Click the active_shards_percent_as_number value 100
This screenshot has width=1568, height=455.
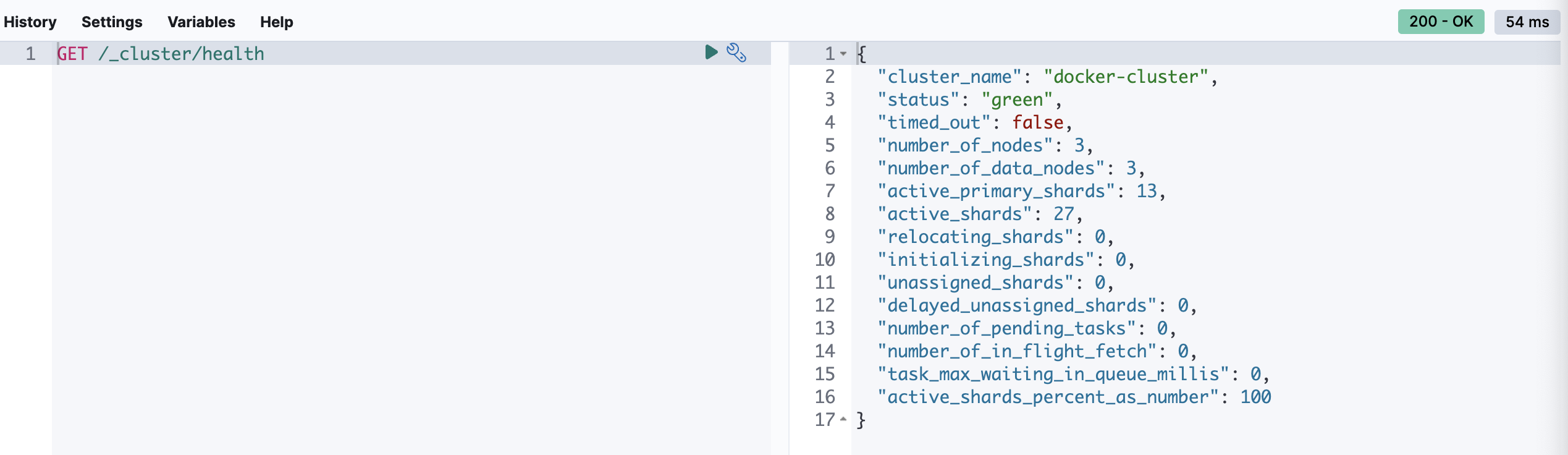coord(1255,397)
